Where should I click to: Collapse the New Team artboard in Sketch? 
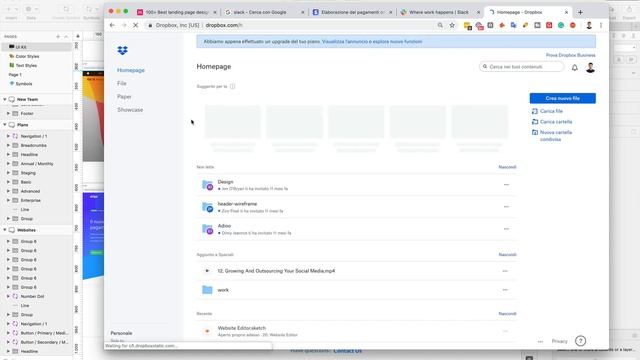(5, 99)
